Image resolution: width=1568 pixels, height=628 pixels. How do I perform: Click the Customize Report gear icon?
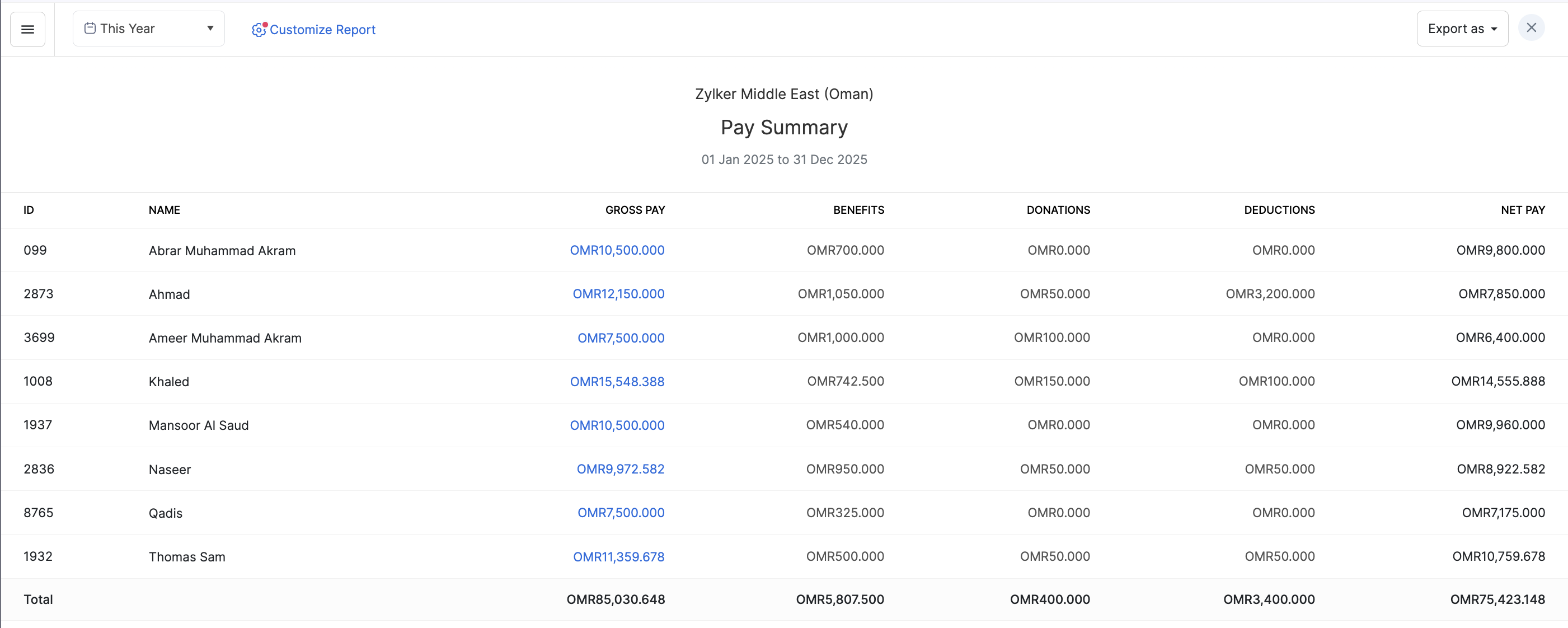(x=259, y=29)
